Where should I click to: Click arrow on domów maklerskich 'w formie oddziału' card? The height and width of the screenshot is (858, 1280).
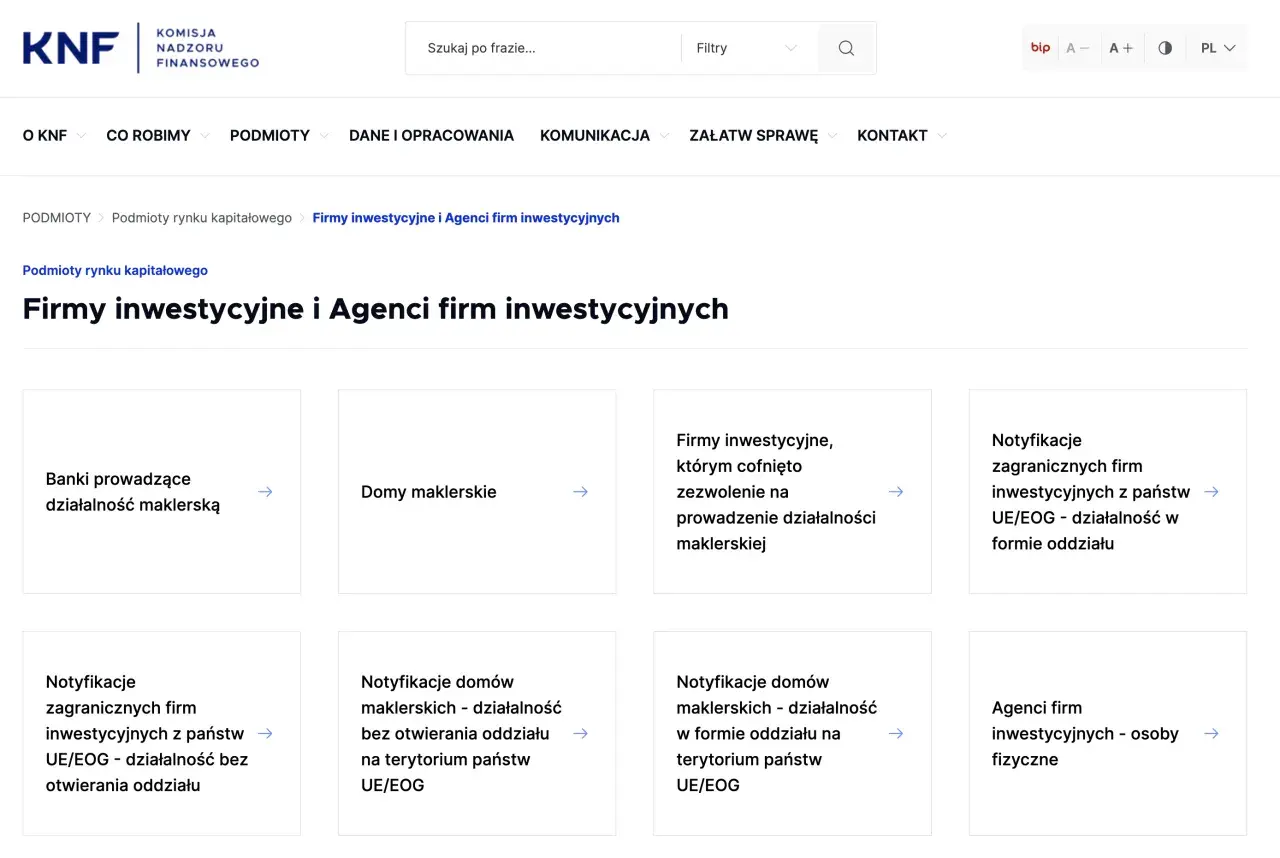(x=896, y=734)
